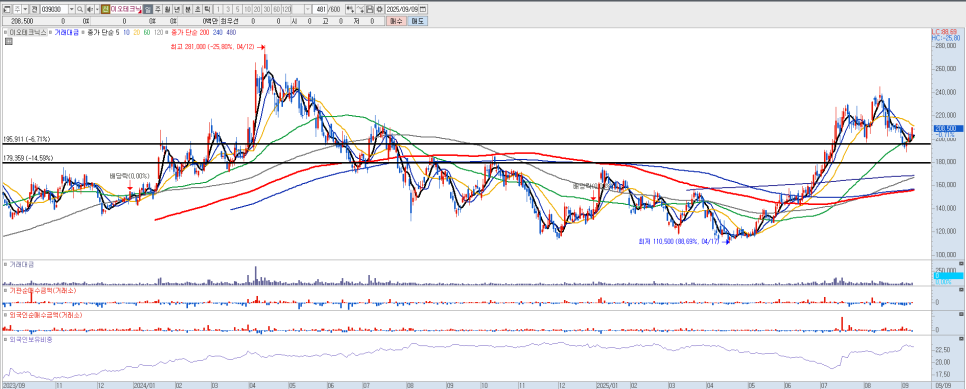Click the 매도 sell button
The width and height of the screenshot is (966, 389).
click(417, 21)
